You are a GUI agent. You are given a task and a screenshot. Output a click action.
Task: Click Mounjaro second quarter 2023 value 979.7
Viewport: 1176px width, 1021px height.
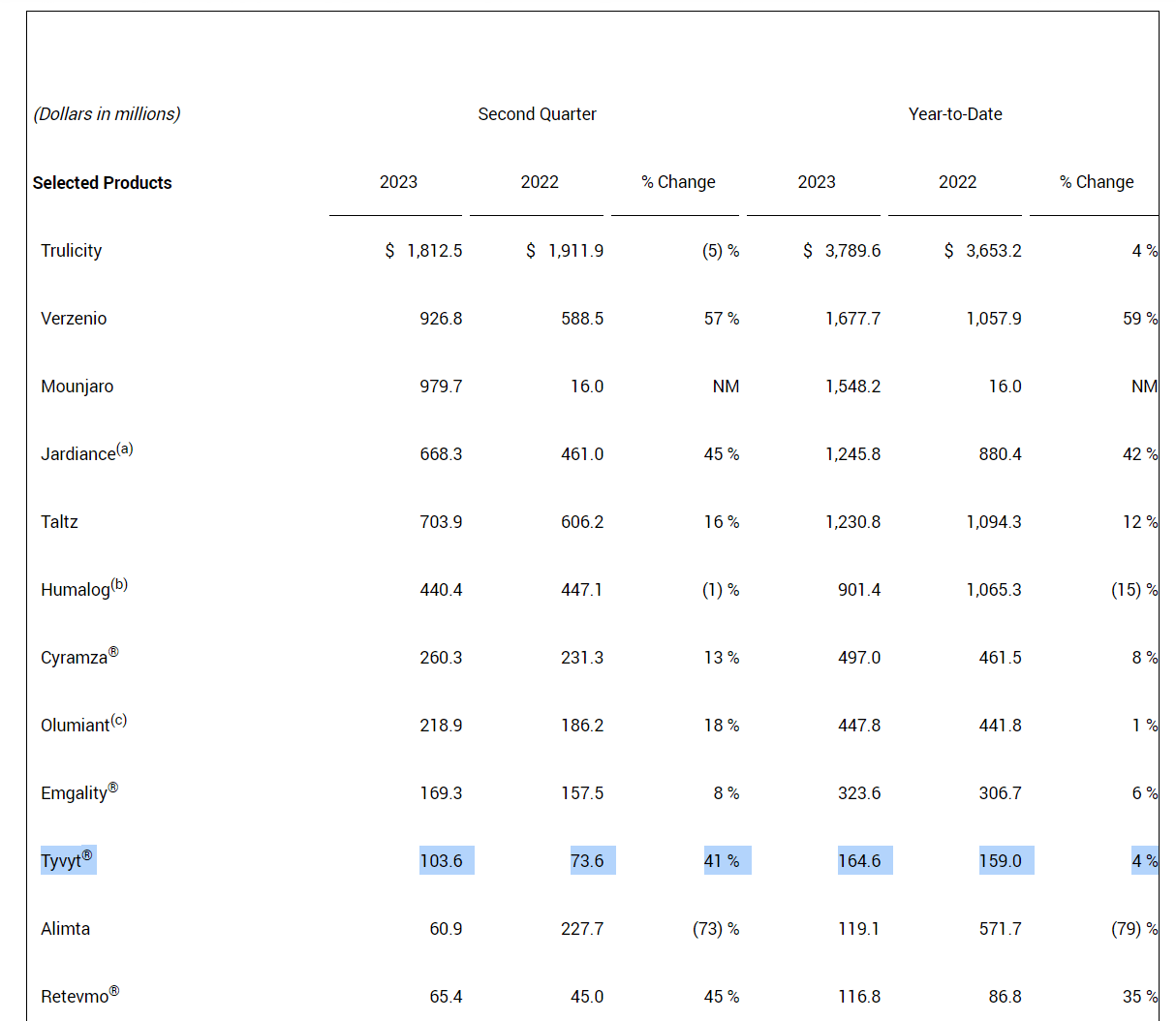tap(441, 387)
